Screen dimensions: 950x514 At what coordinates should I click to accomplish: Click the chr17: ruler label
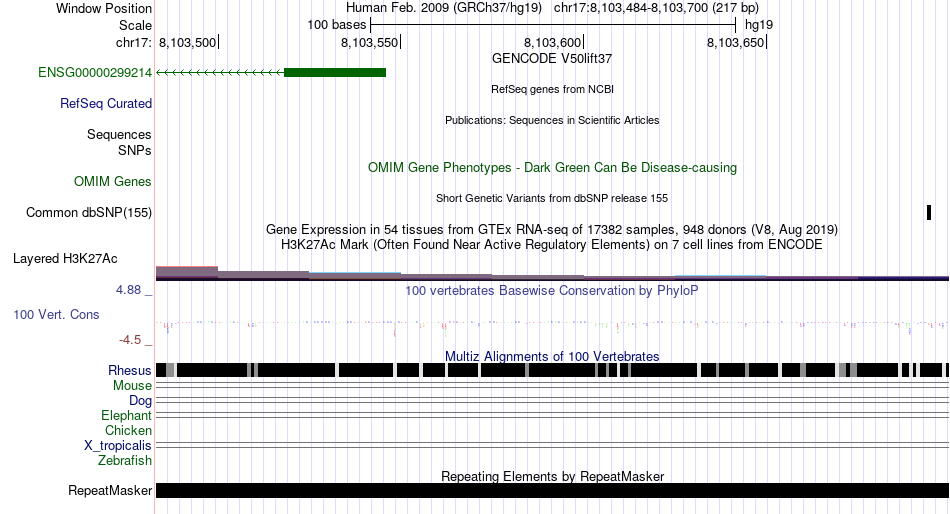tap(133, 42)
